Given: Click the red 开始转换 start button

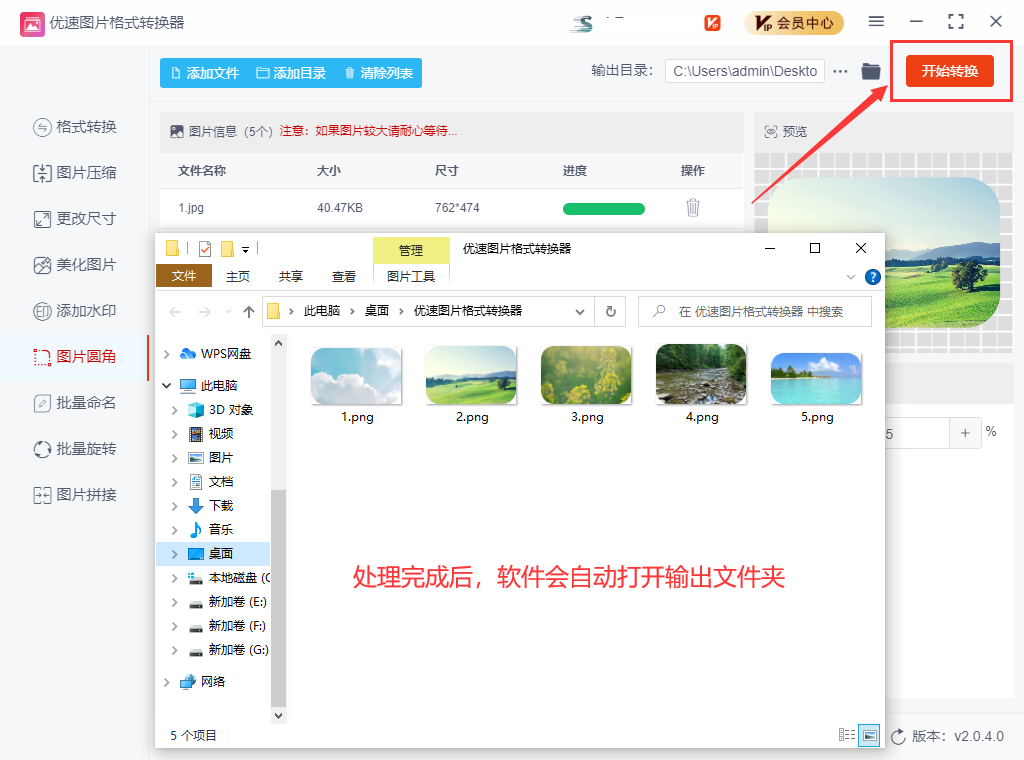Looking at the screenshot, I should point(950,71).
